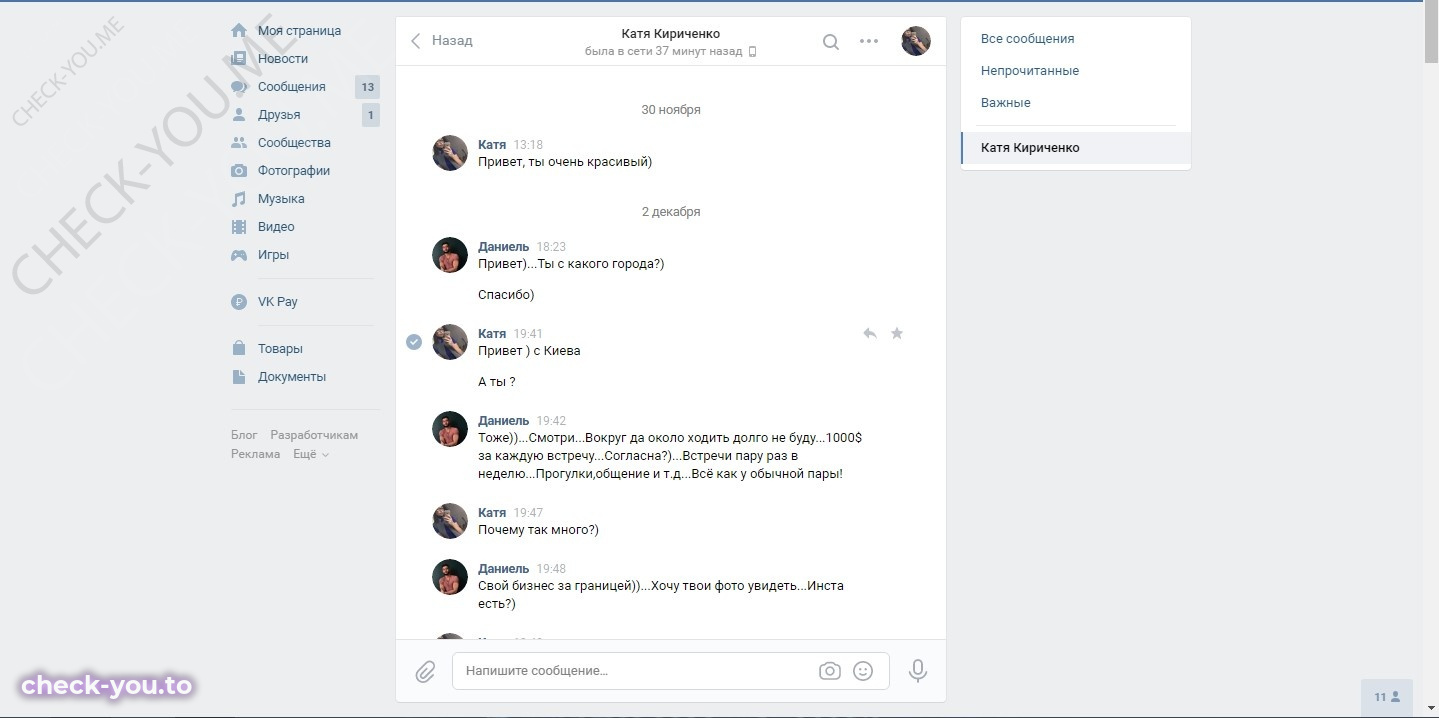
Task: Record a voice message with microphone
Action: (x=918, y=671)
